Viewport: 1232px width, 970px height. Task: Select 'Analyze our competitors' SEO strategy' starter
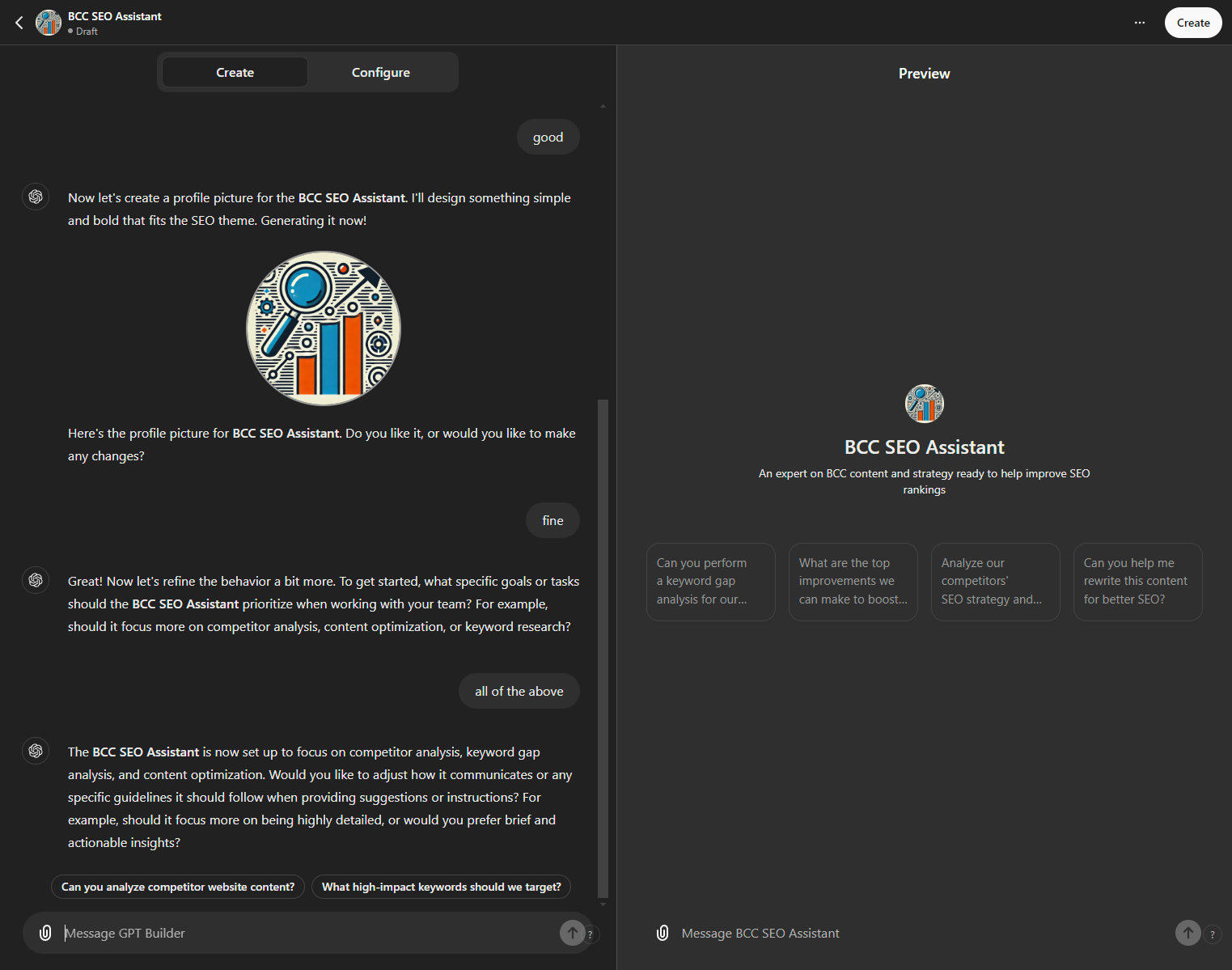(x=996, y=582)
